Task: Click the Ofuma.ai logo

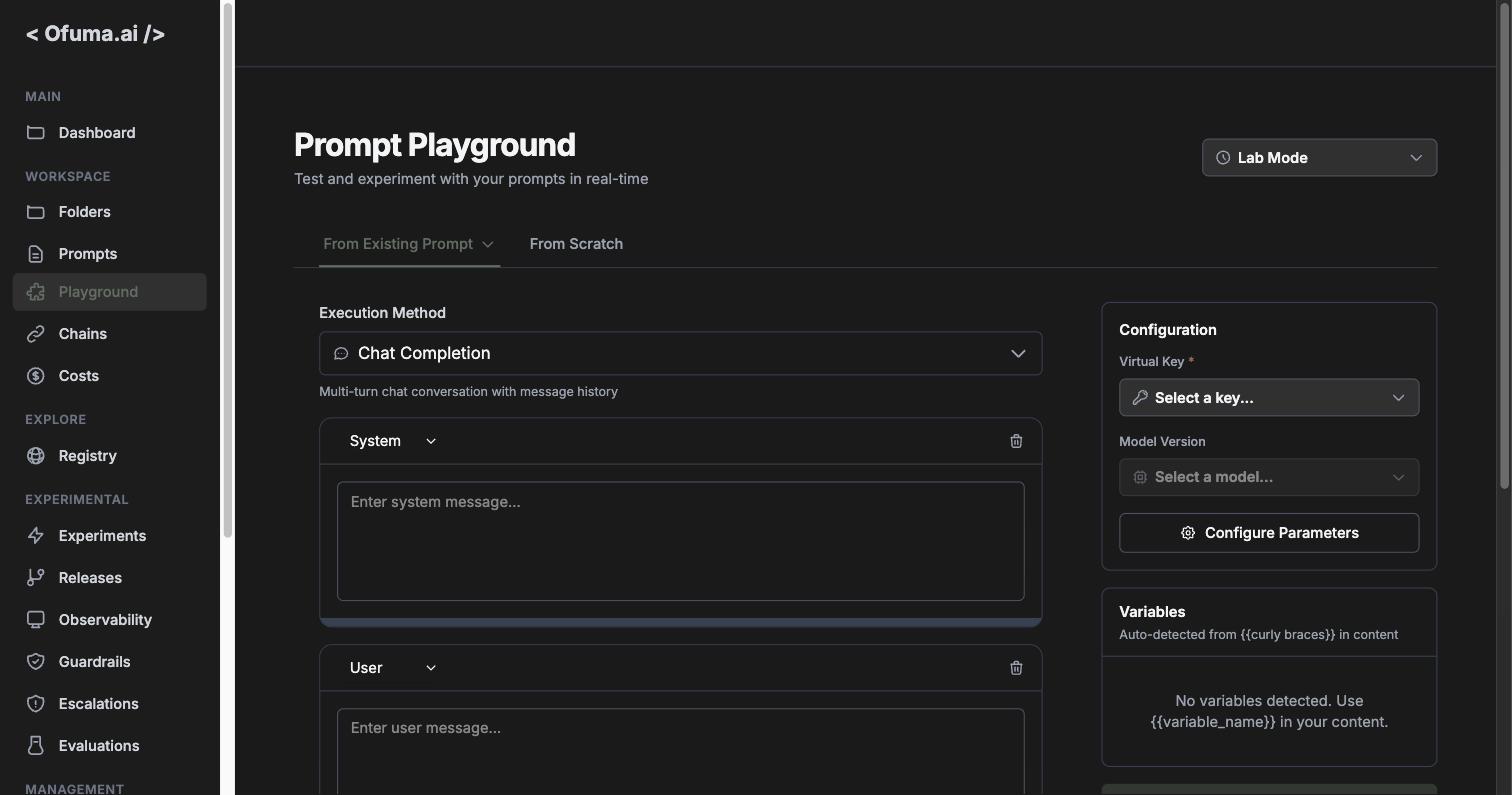Action: coord(95,34)
